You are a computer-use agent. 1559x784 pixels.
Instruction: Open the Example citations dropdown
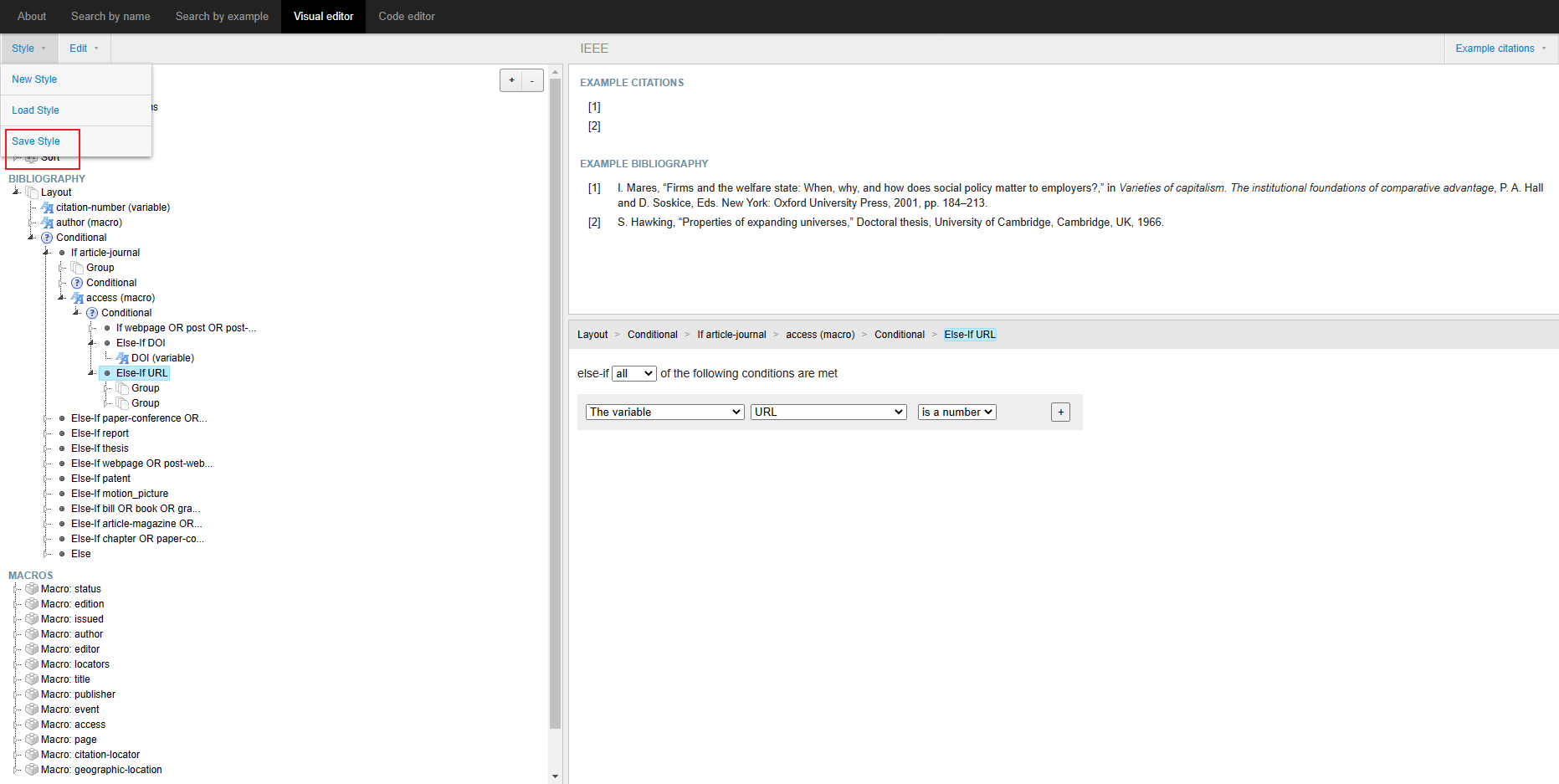pos(1501,49)
